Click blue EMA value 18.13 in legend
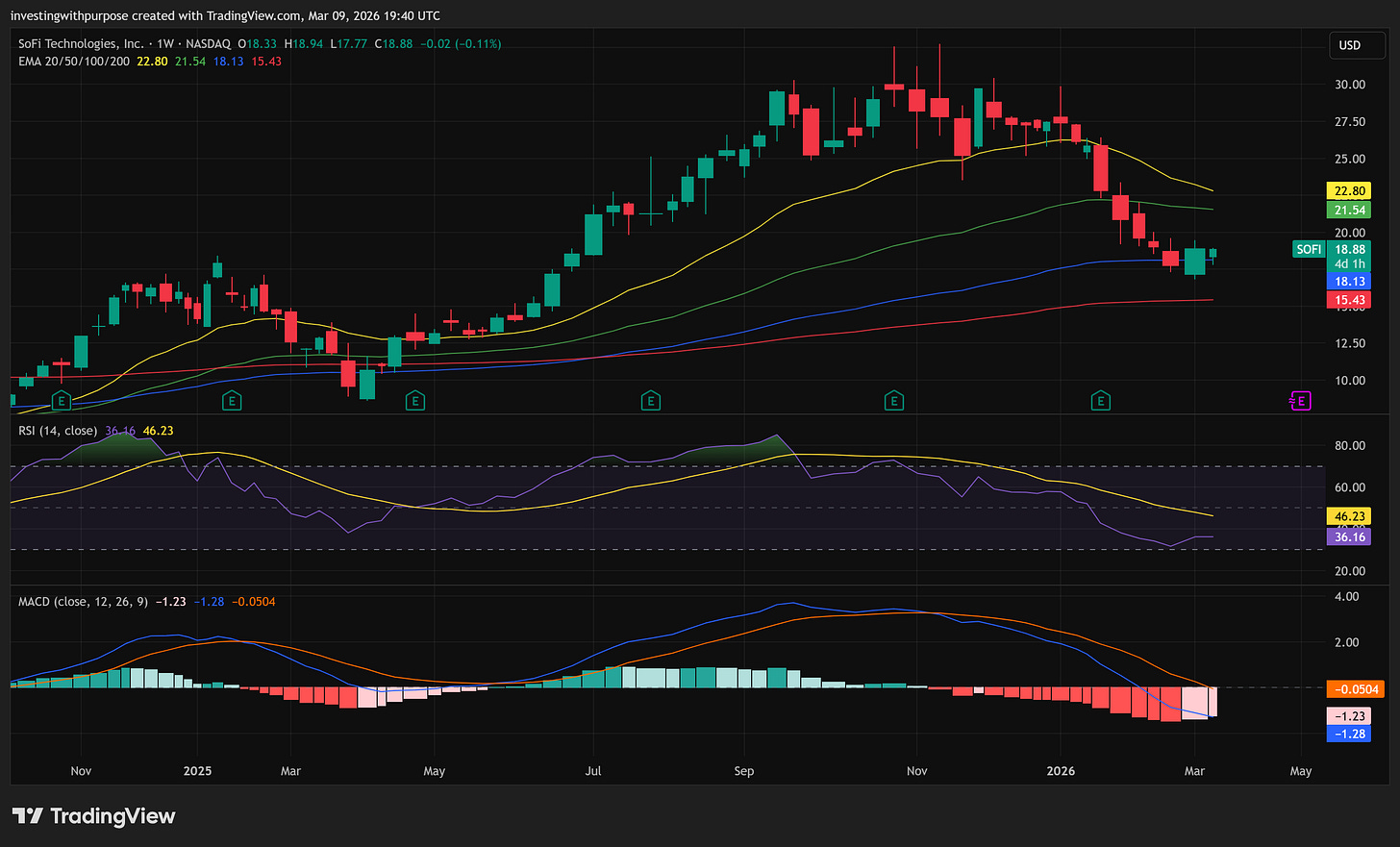1400x847 pixels. click(228, 61)
